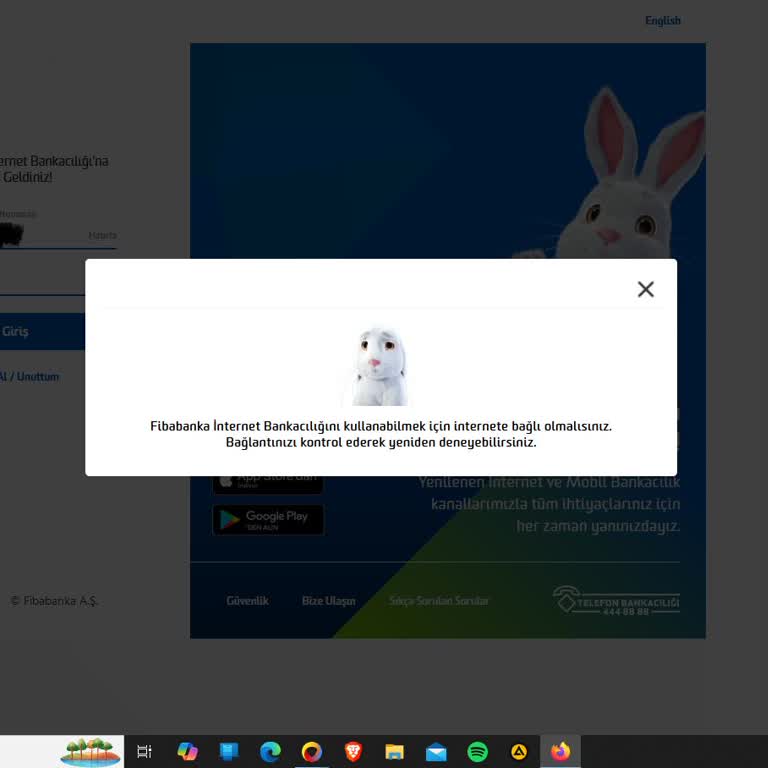Click the Giriş login button
The image size is (768, 768).
[42, 332]
